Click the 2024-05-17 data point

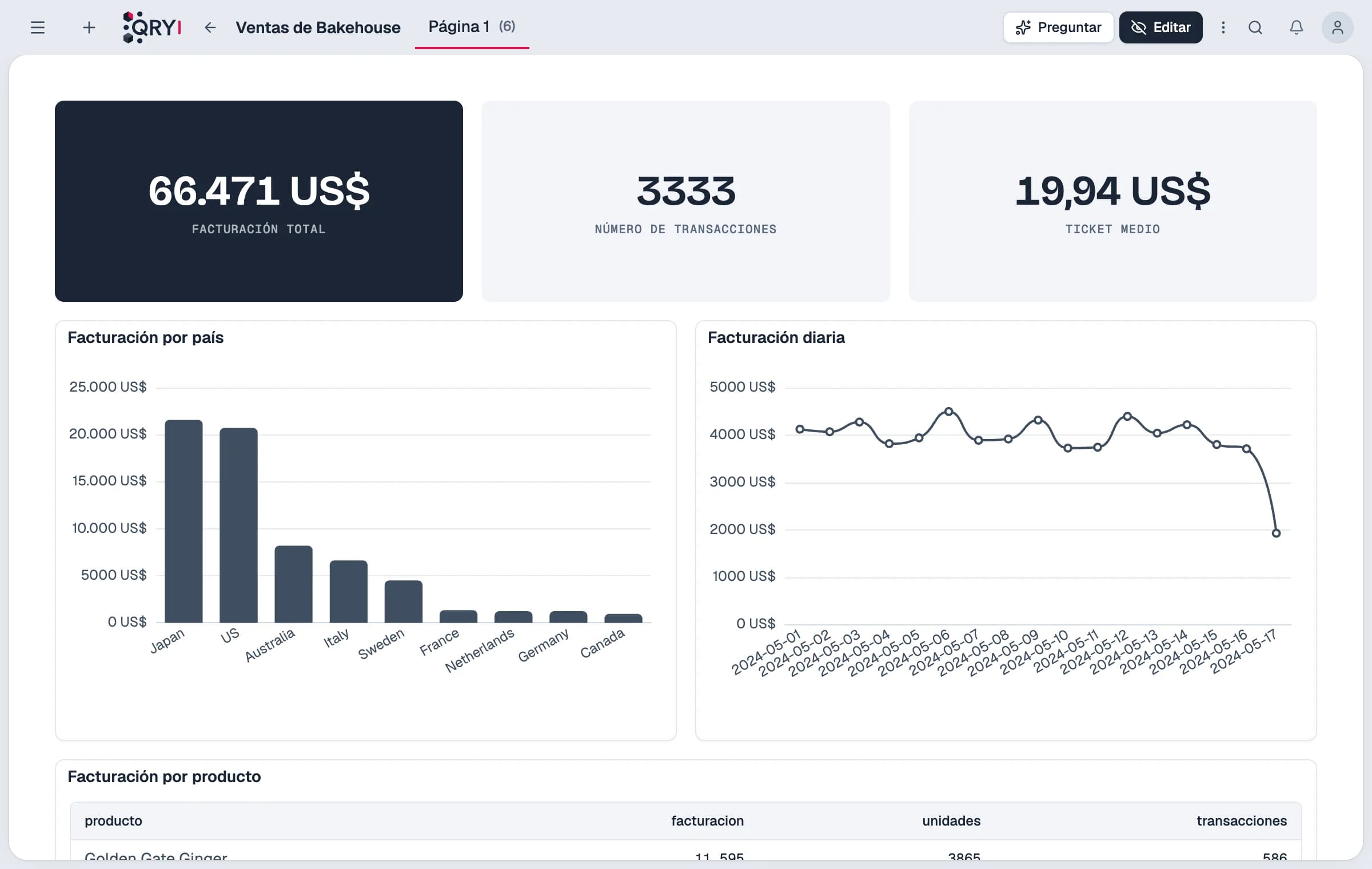click(1276, 533)
